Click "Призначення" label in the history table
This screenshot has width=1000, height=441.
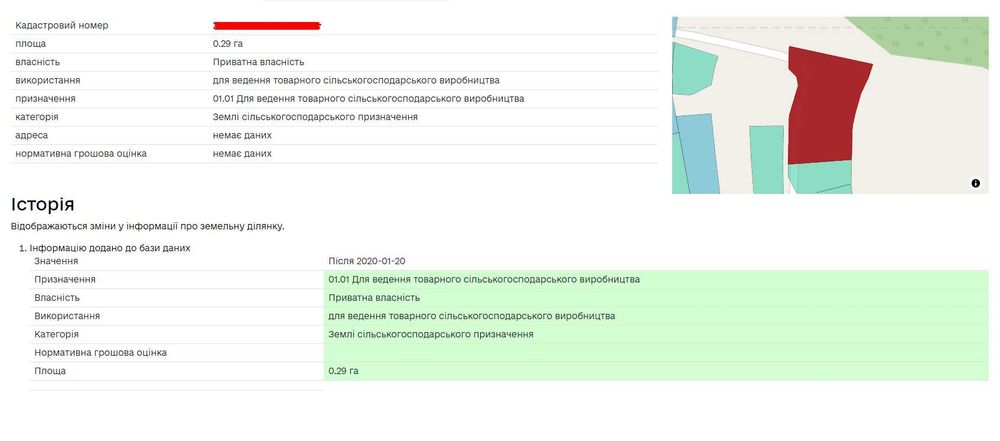[65, 280]
